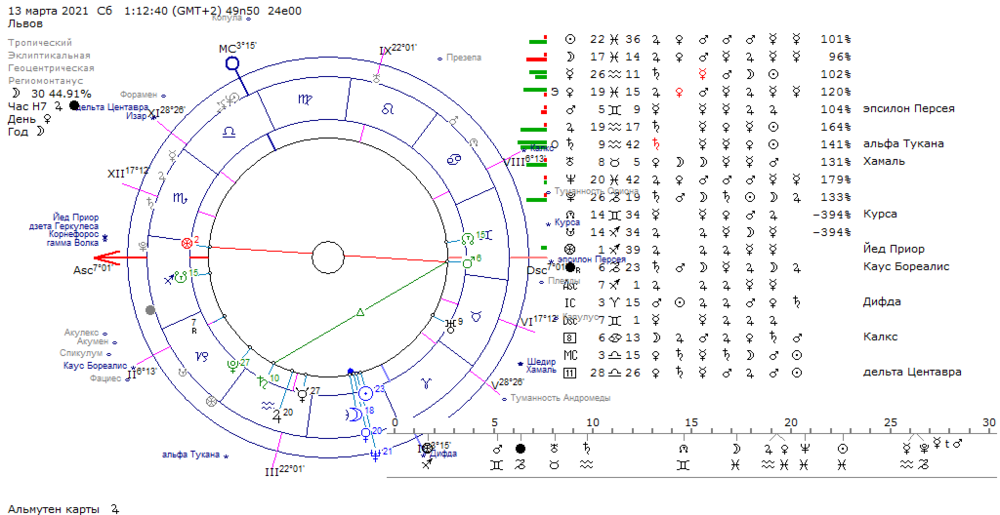The width and height of the screenshot is (1000, 515).
Task: Click the Libra sign glyph in zodiac ring
Action: (228, 131)
